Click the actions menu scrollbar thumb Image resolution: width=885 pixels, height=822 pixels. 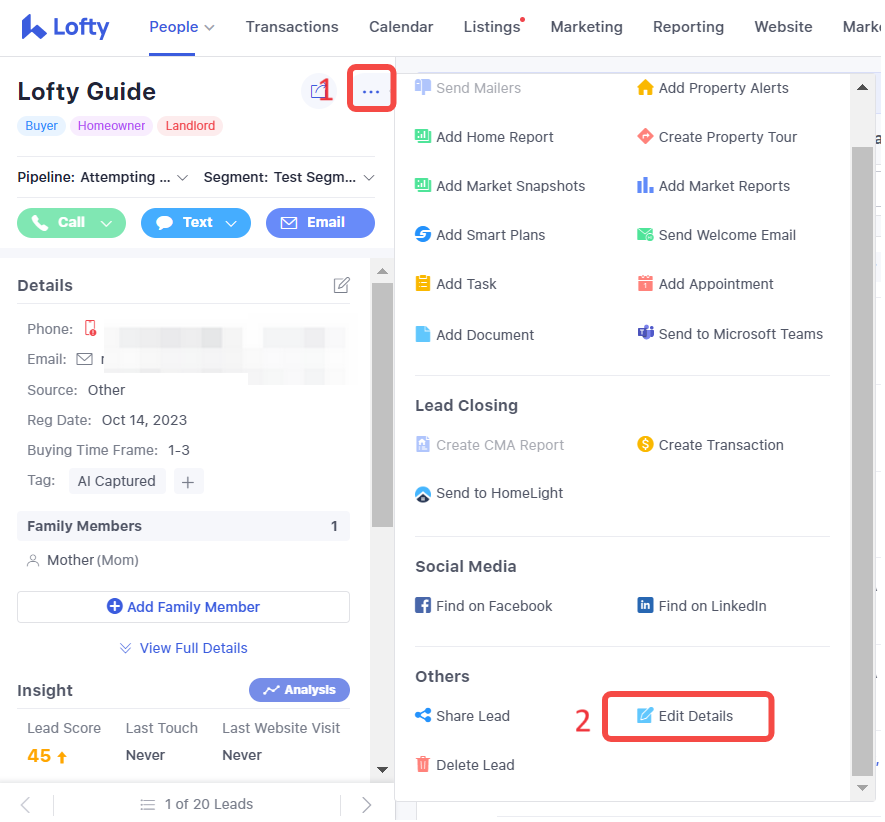click(x=862, y=461)
